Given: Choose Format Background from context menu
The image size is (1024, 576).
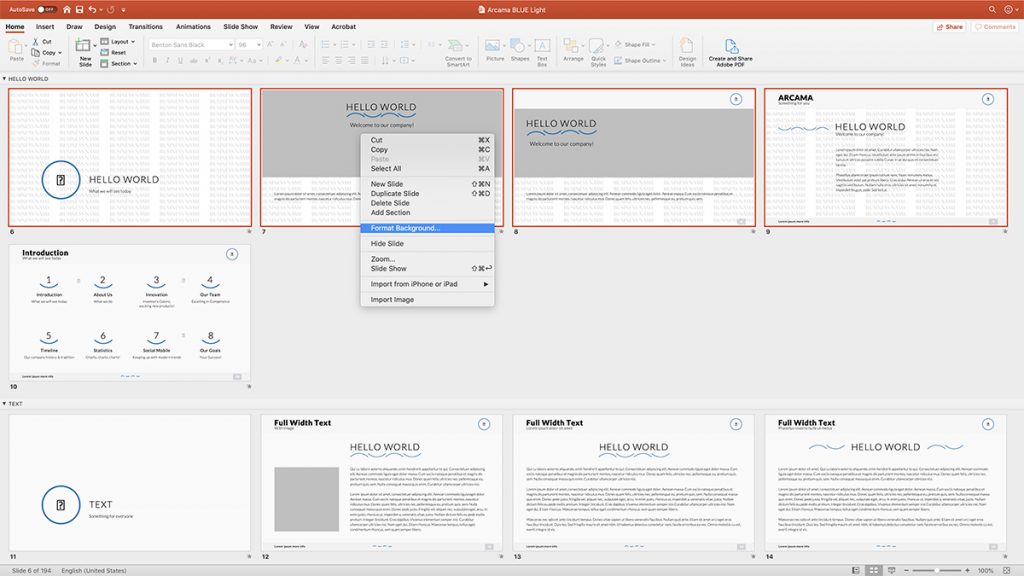Looking at the screenshot, I should (x=405, y=228).
